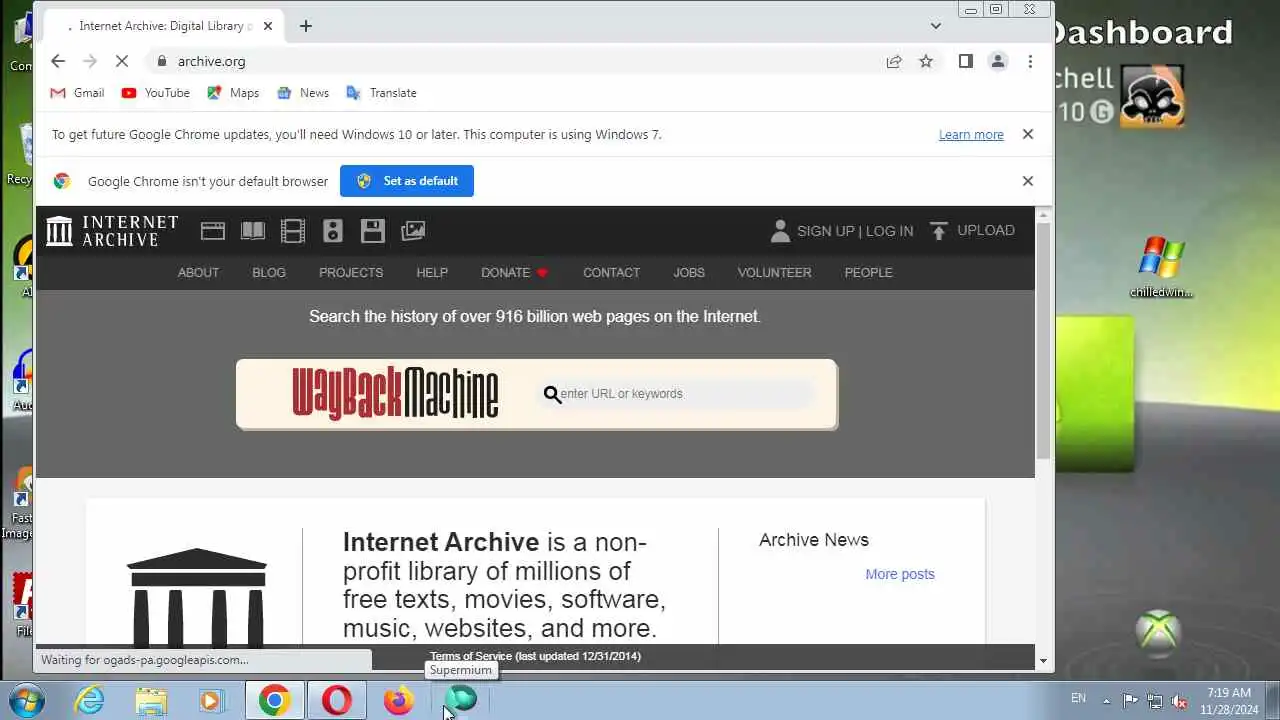Screen dimensions: 1280x720
Task: Click the Set as default button
Action: coord(407,181)
